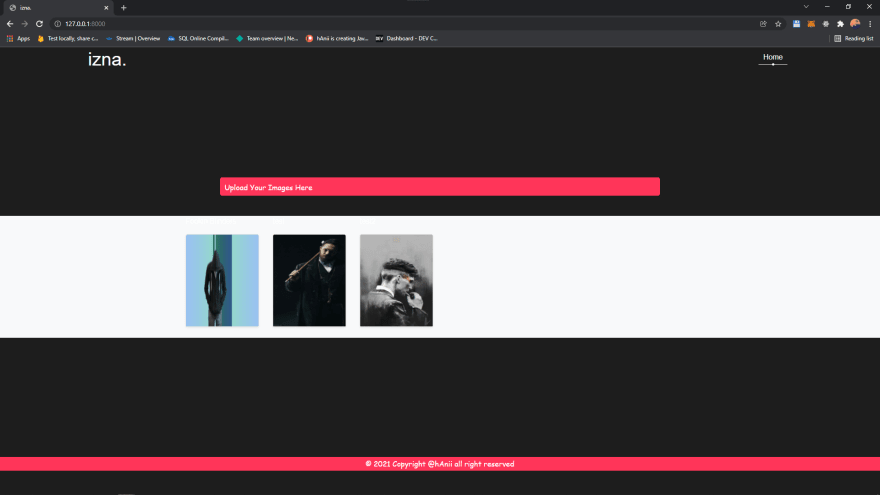The width and height of the screenshot is (880, 495).
Task: Expand the tab search chevron
Action: coord(806,7)
